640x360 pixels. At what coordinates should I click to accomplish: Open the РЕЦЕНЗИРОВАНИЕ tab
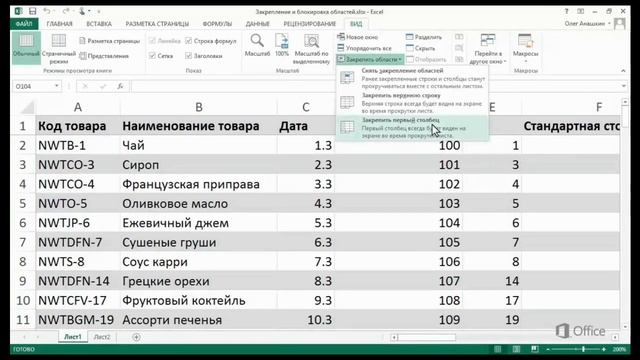click(x=310, y=24)
